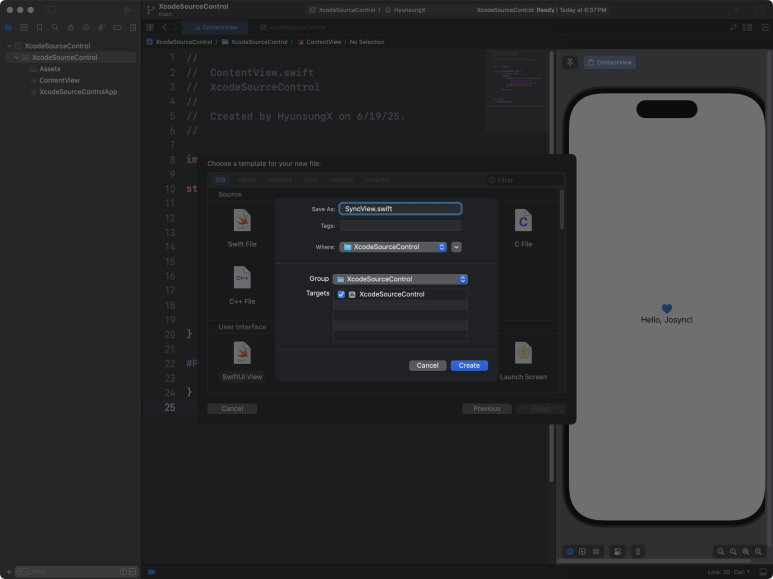Viewport: 773px width, 579px height.
Task: Click the Previous button
Action: click(x=487, y=408)
